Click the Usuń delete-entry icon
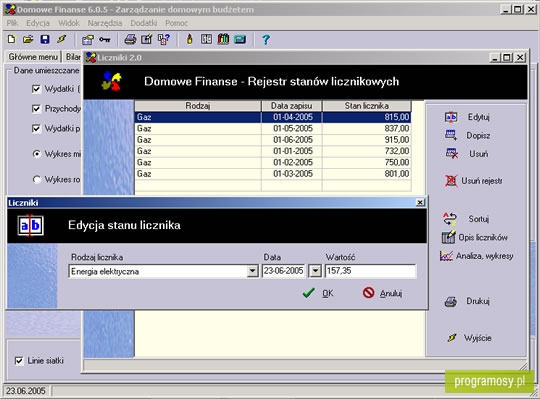The width and height of the screenshot is (540, 399). [x=451, y=154]
